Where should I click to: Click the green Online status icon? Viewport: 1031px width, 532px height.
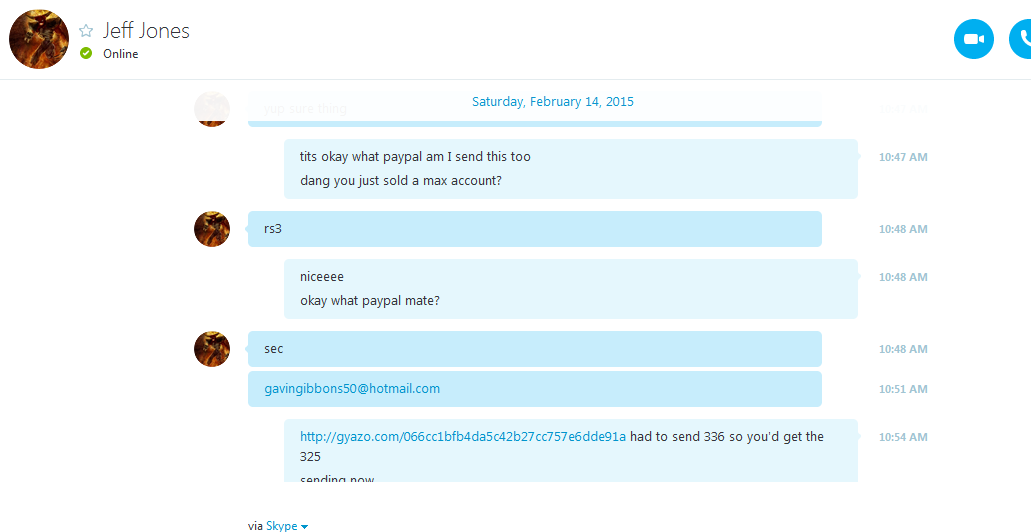pyautogui.click(x=85, y=53)
